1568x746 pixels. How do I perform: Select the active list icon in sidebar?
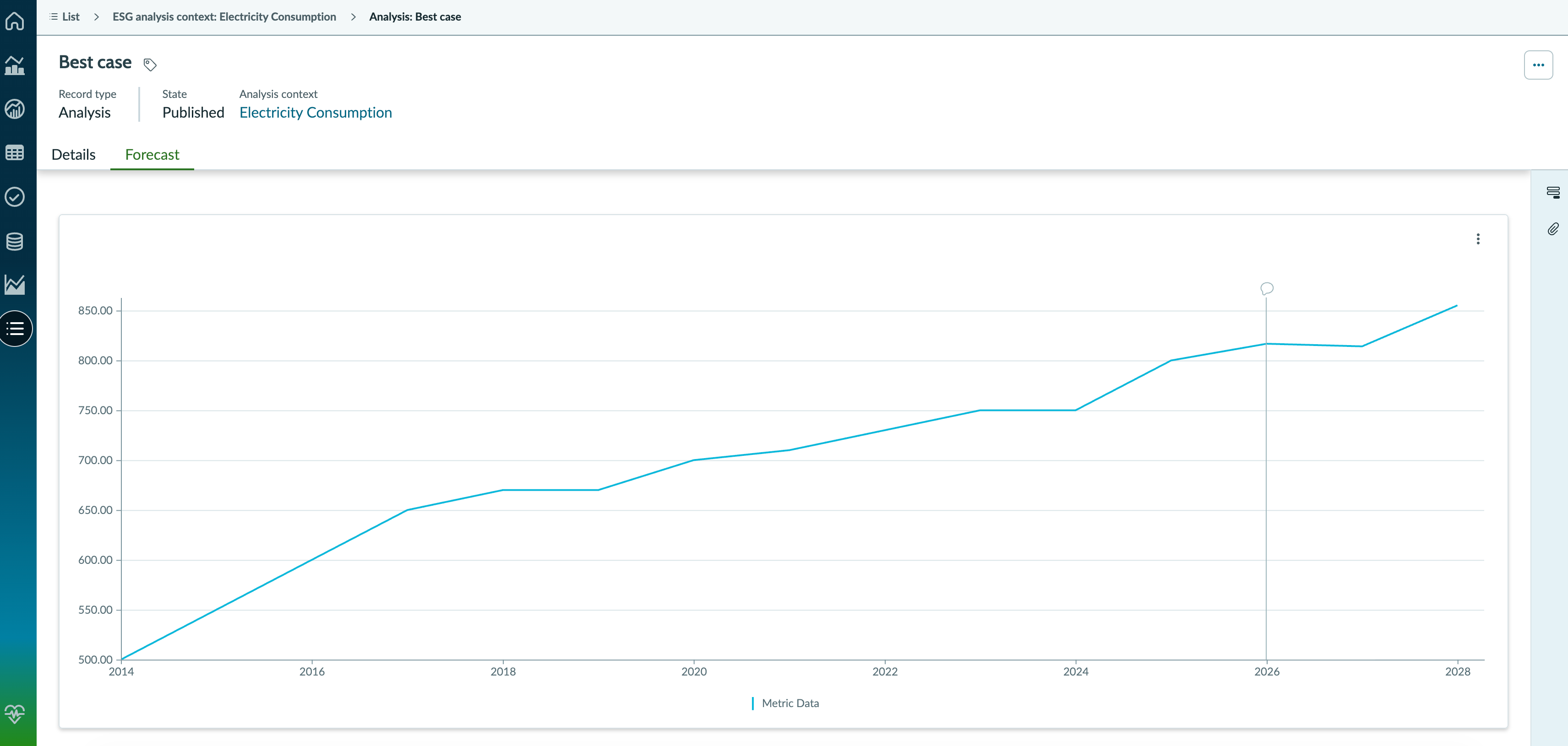tap(15, 329)
